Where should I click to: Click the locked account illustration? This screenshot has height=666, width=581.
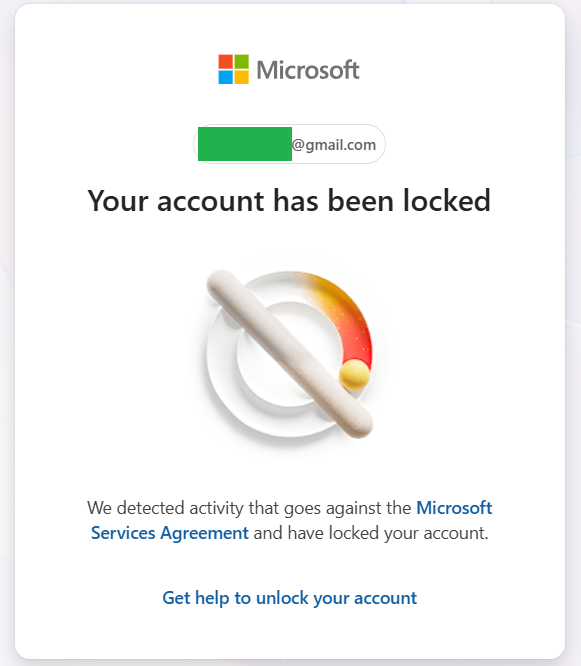coord(290,353)
